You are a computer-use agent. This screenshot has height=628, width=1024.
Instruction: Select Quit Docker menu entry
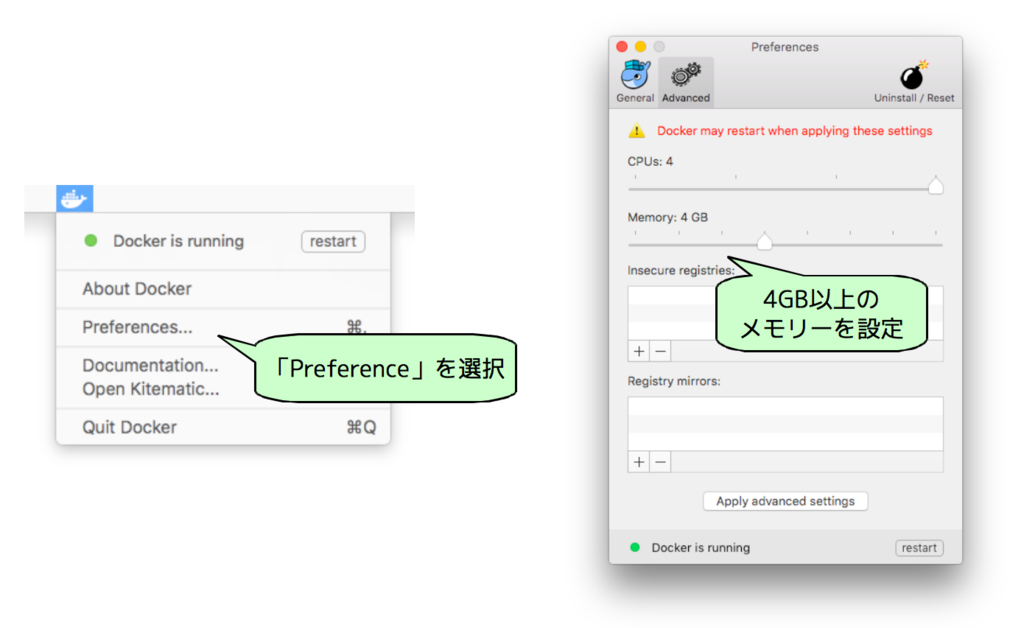pos(223,427)
